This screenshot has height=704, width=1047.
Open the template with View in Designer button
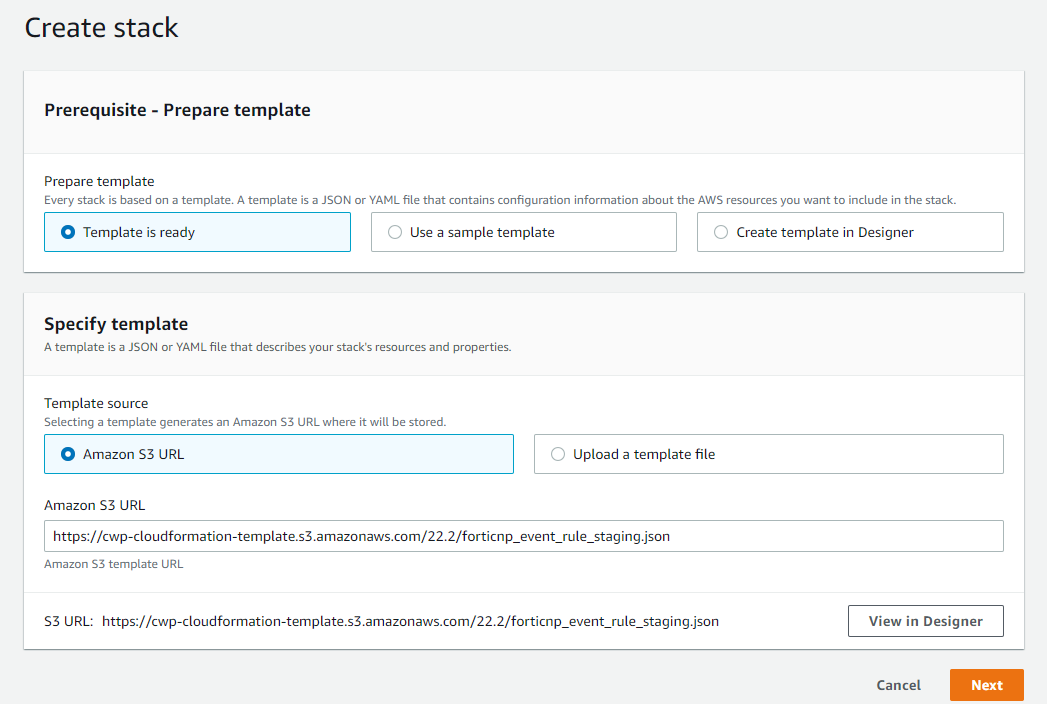click(925, 621)
